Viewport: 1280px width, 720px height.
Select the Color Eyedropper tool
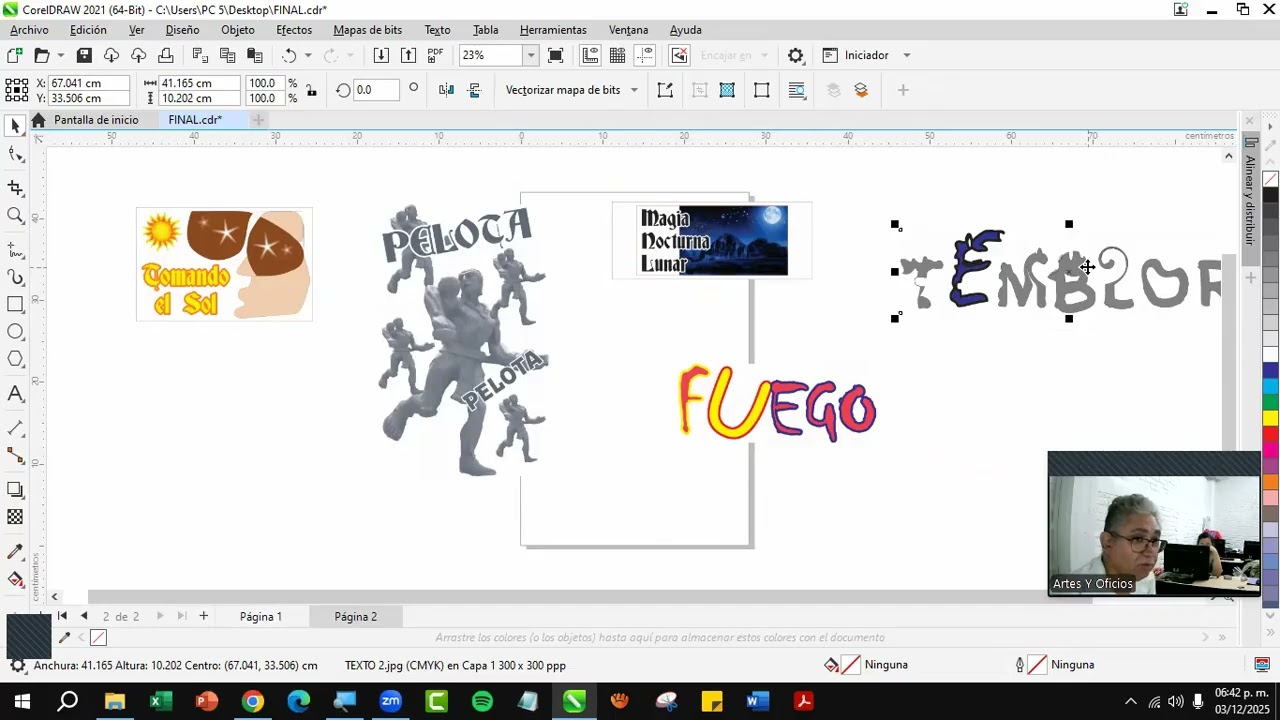[x=15, y=552]
